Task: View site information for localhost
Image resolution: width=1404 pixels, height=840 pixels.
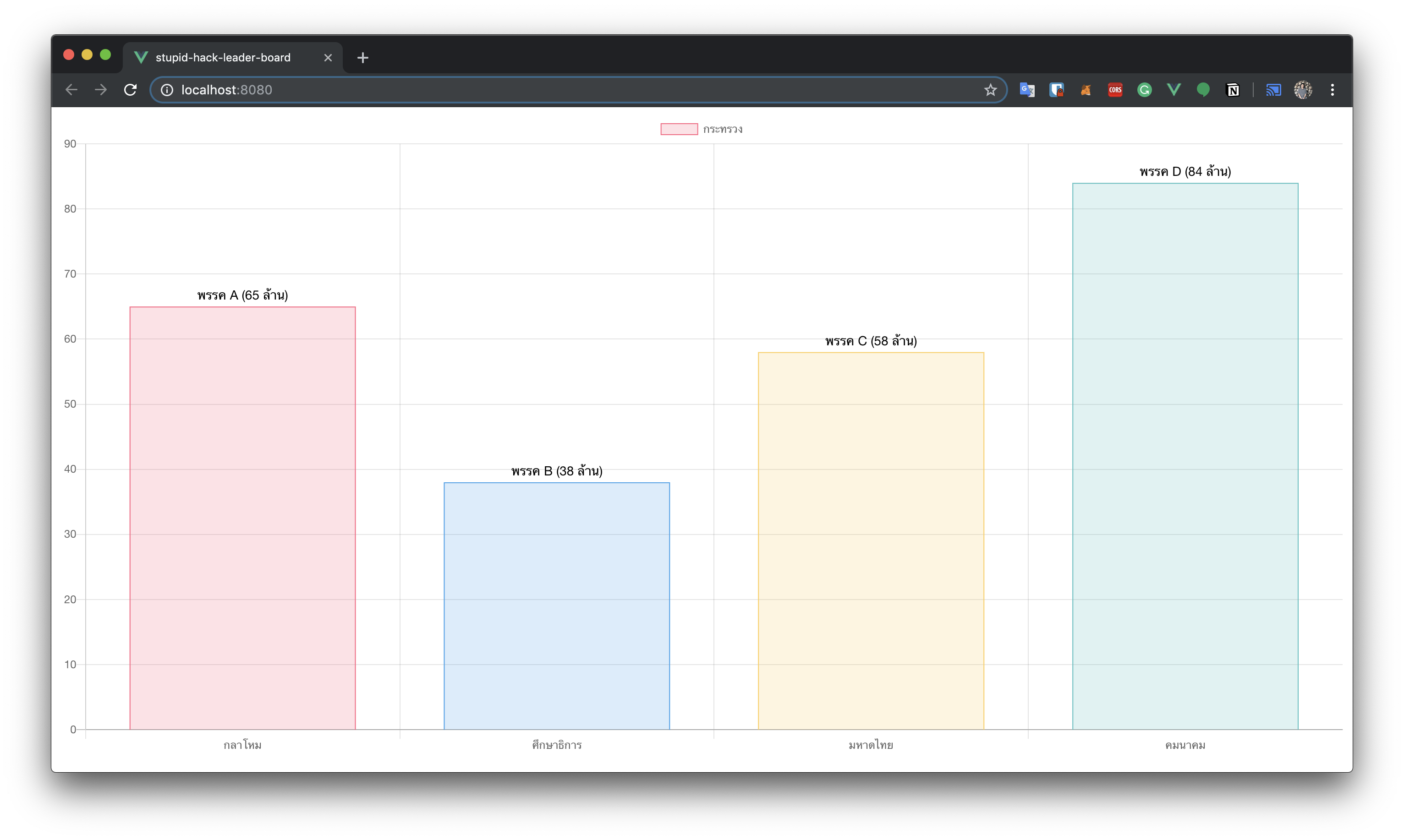Action: tap(167, 90)
